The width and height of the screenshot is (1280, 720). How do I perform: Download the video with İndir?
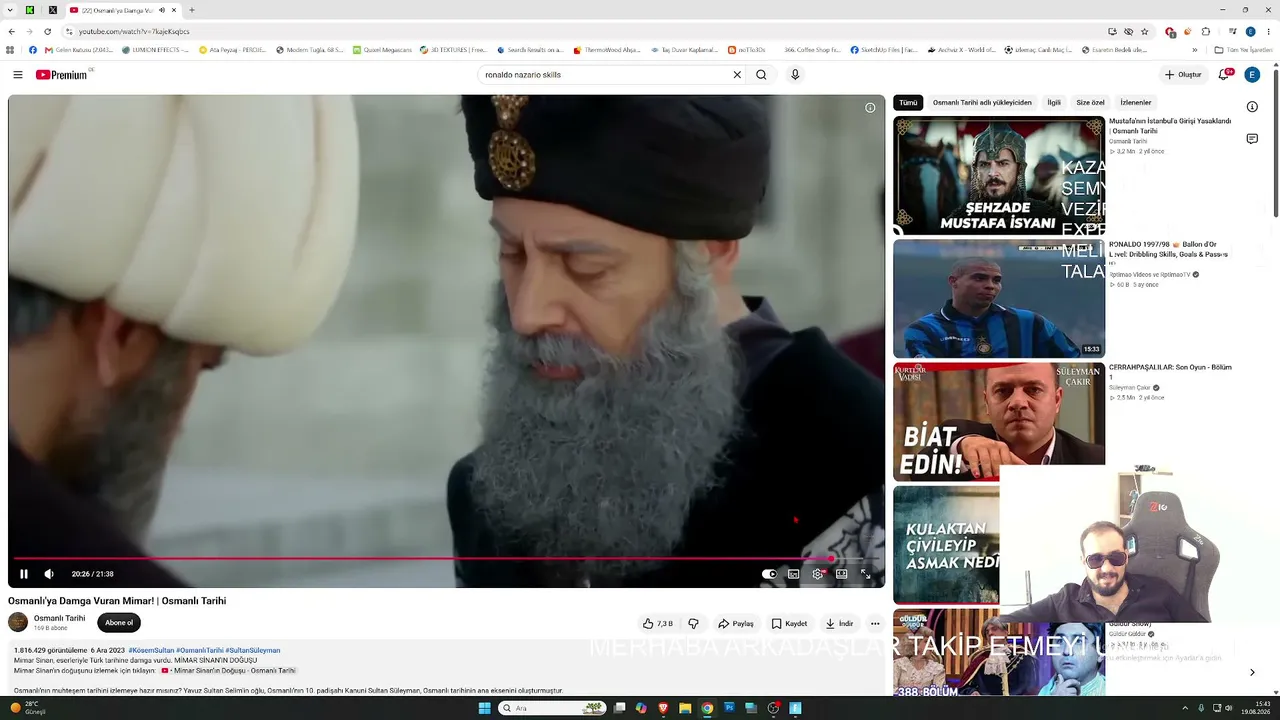840,624
